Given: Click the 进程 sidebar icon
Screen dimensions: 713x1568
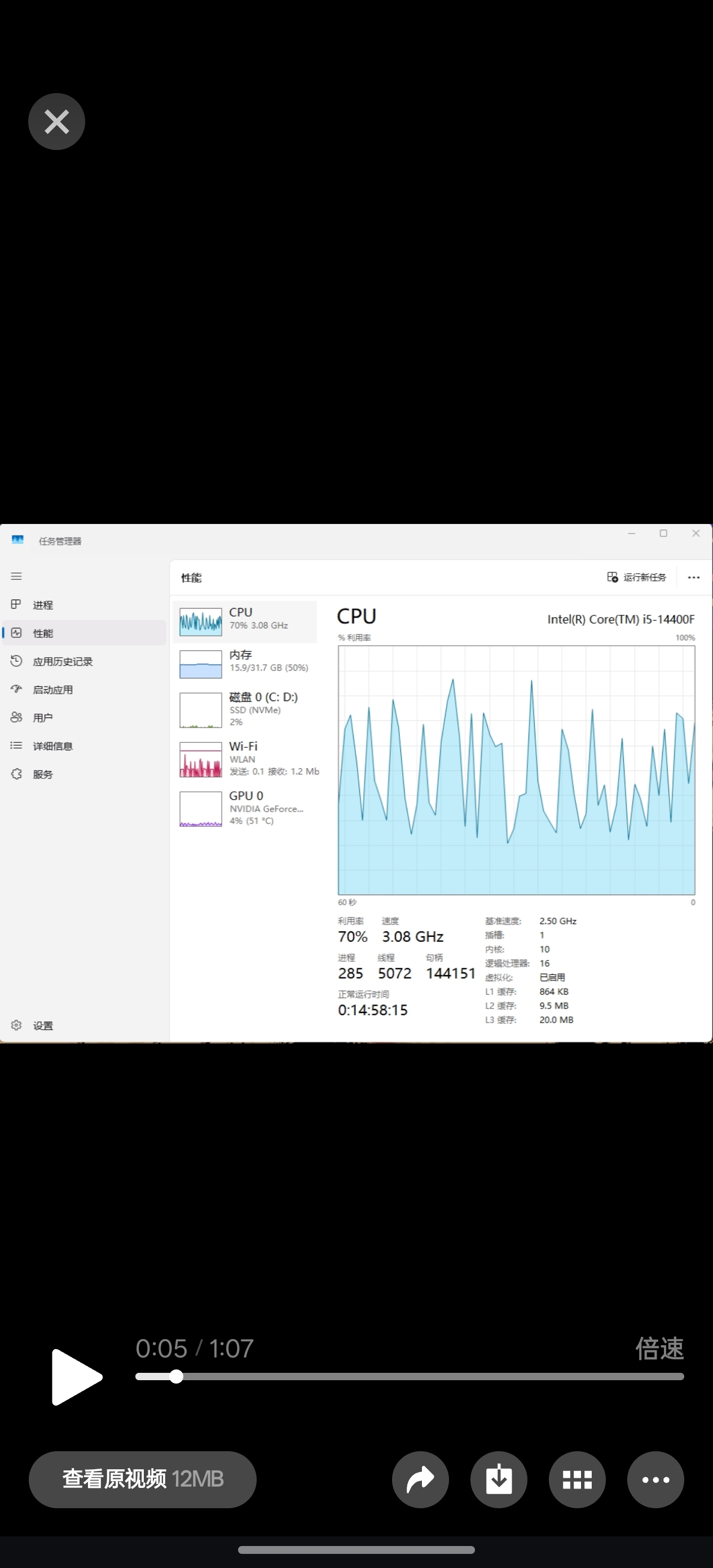Looking at the screenshot, I should point(16,604).
